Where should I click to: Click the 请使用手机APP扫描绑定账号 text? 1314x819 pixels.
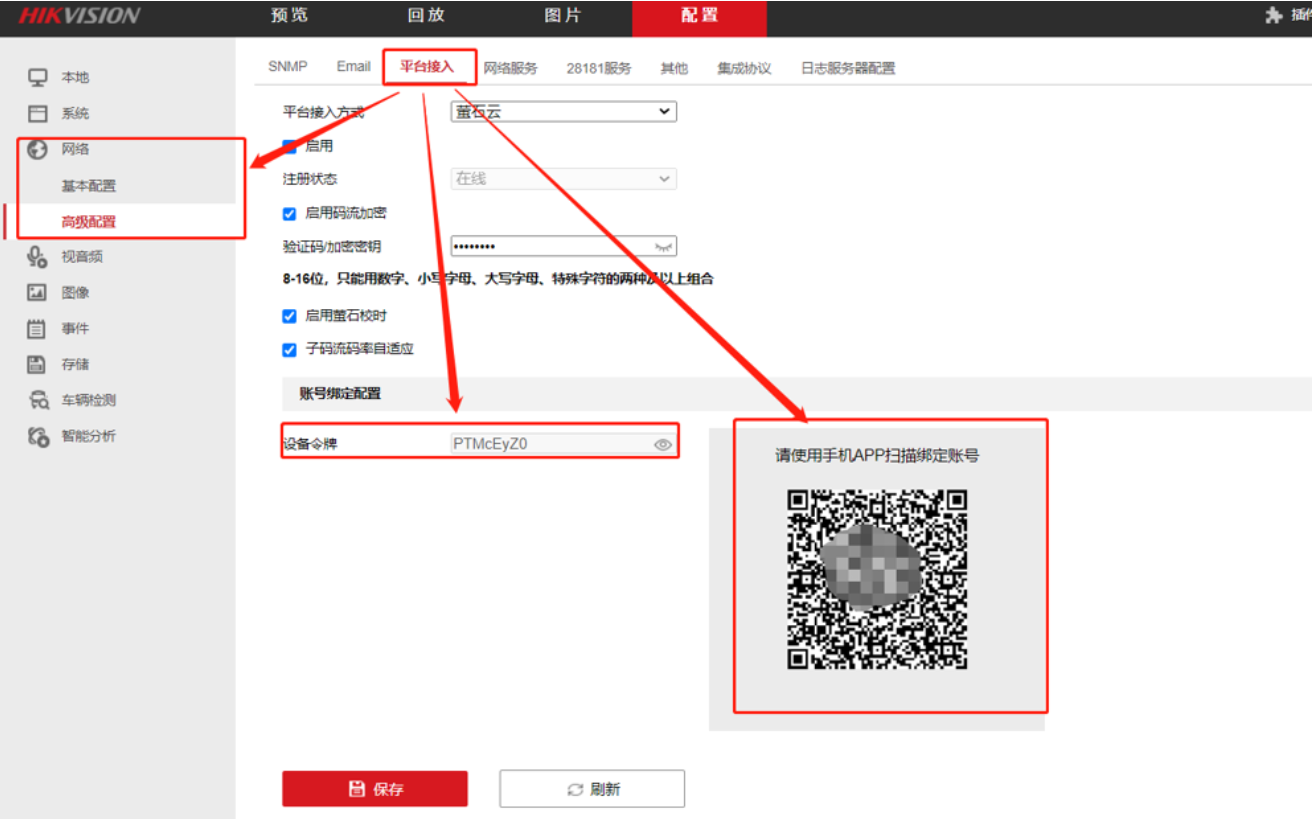pos(877,456)
